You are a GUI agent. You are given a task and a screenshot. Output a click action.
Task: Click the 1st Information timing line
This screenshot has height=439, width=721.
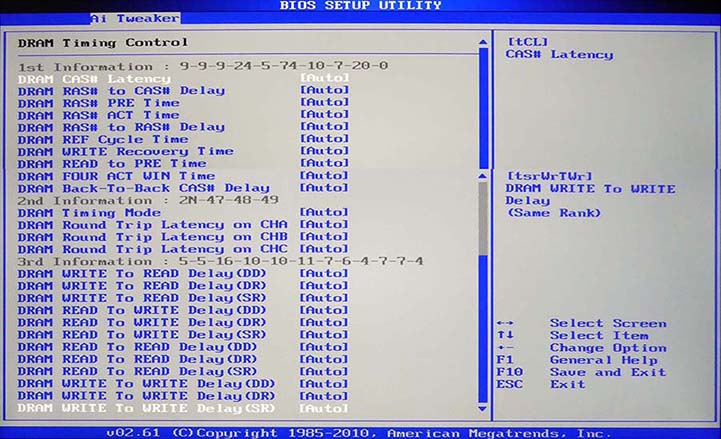click(203, 66)
